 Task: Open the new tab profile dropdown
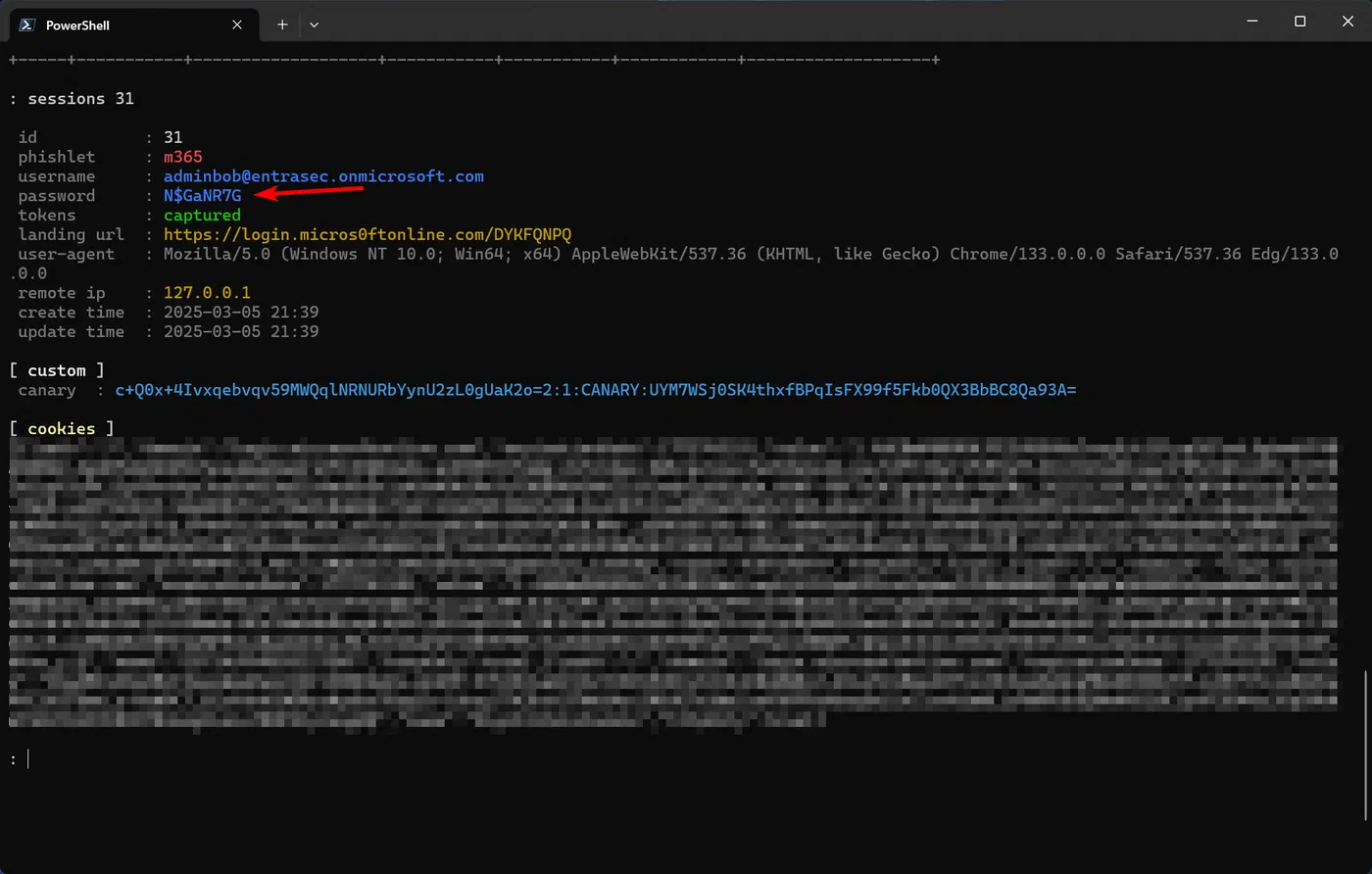314,24
